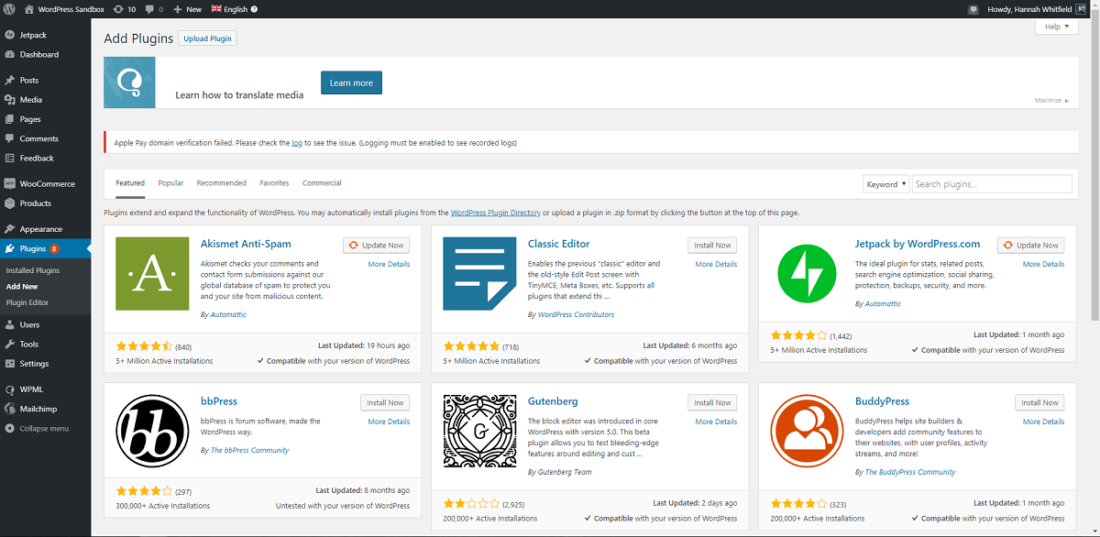1100x537 pixels.
Task: Maximize the translate media banner
Action: 1052,100
